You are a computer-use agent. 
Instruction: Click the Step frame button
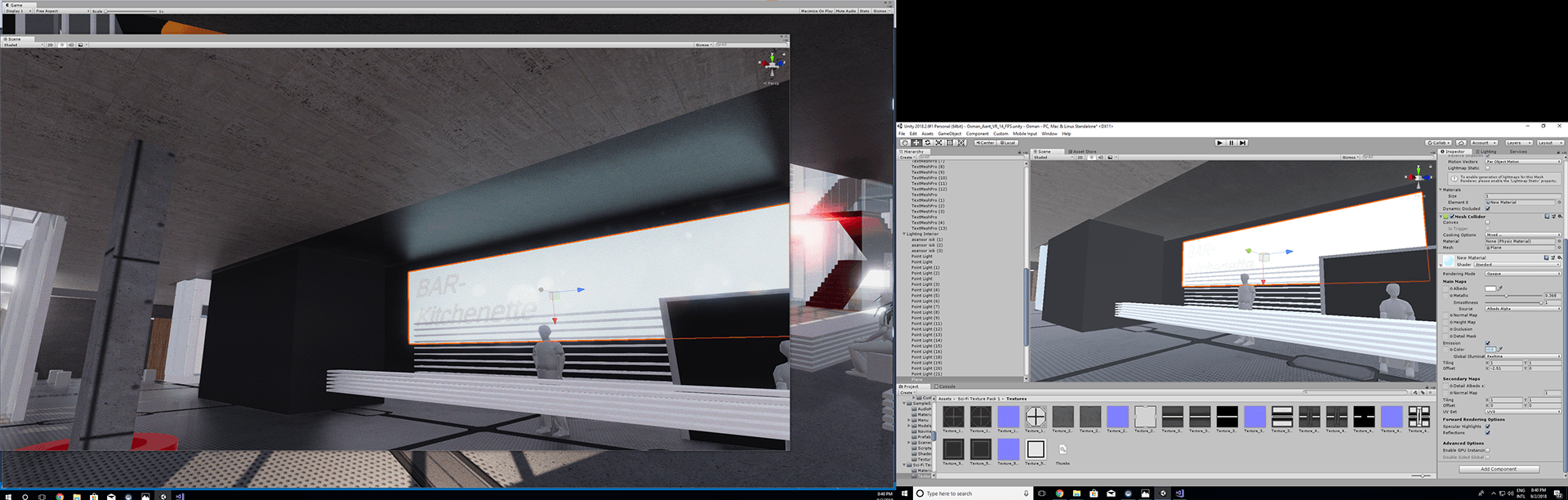pyautogui.click(x=1242, y=143)
